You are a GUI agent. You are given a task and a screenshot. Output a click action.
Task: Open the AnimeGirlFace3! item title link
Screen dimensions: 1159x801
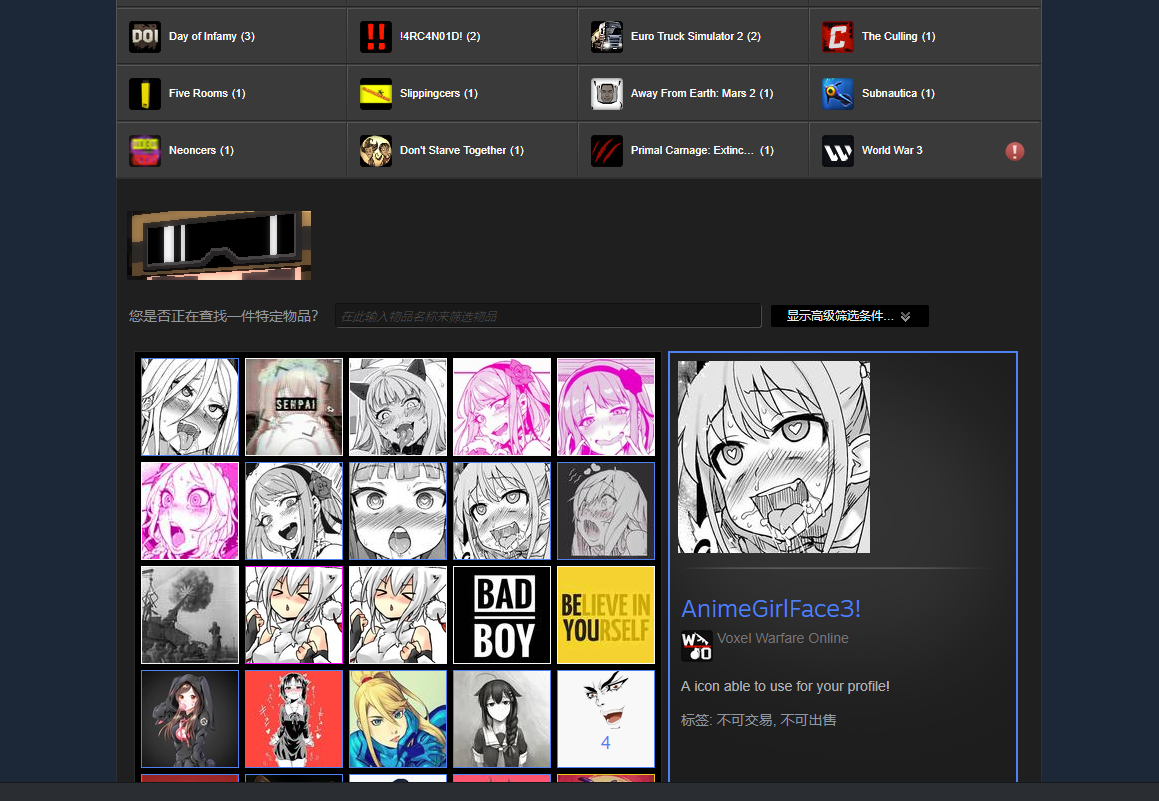click(x=770, y=609)
